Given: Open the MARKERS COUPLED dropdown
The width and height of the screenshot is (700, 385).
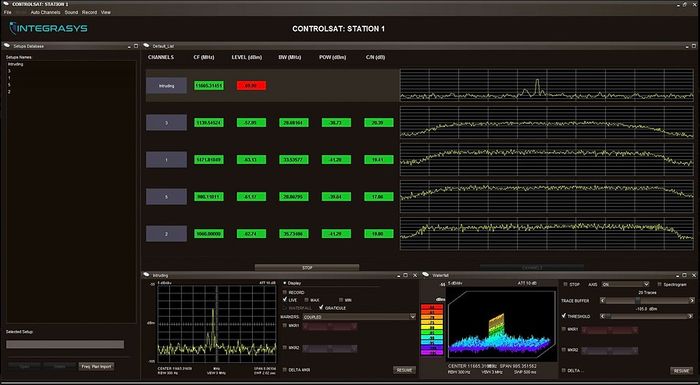Looking at the screenshot, I should (359, 317).
